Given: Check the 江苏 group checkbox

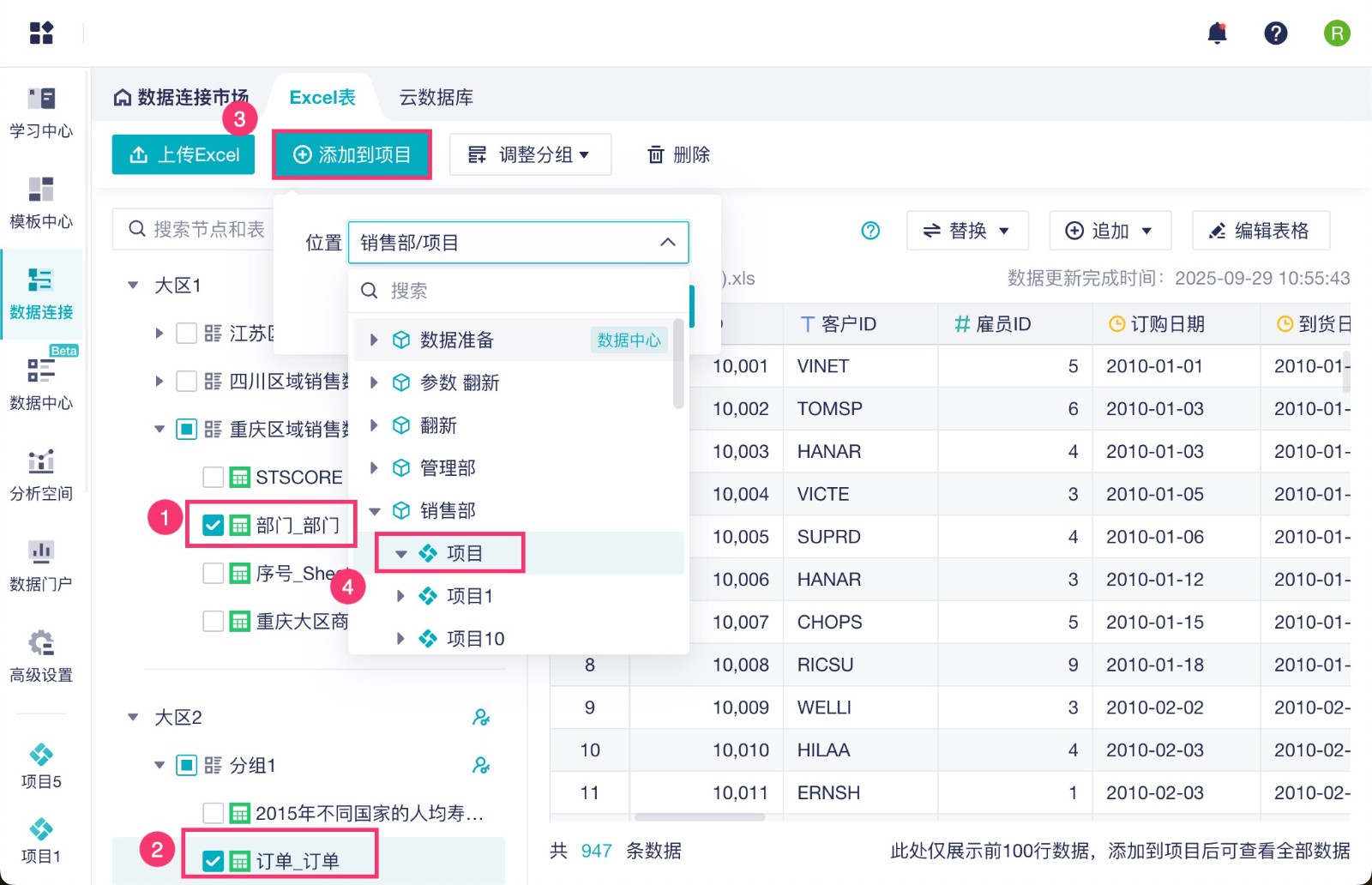Looking at the screenshot, I should [x=186, y=333].
